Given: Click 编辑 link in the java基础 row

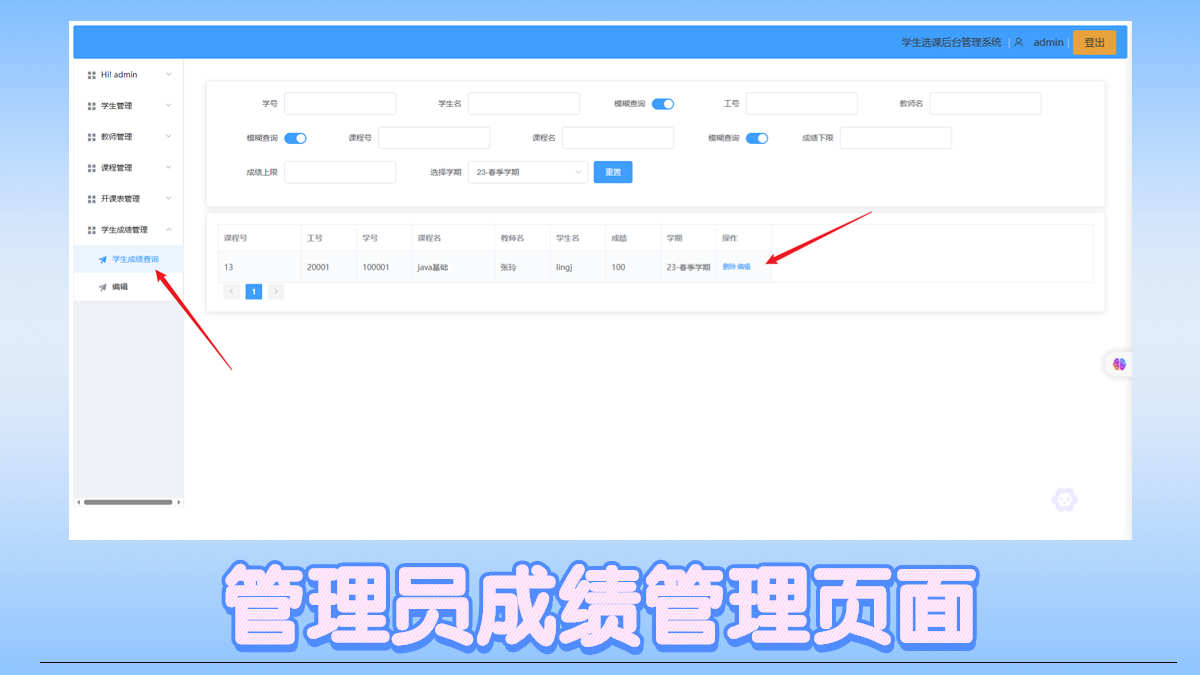Looking at the screenshot, I should [744, 267].
